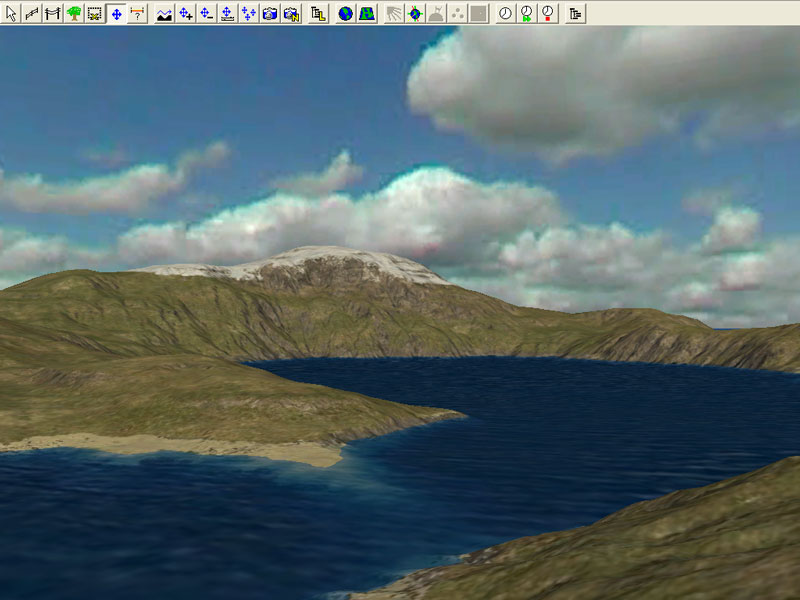Open the terrain elevation profile tool
Viewport: 800px width, 600px height.
[x=165, y=13]
